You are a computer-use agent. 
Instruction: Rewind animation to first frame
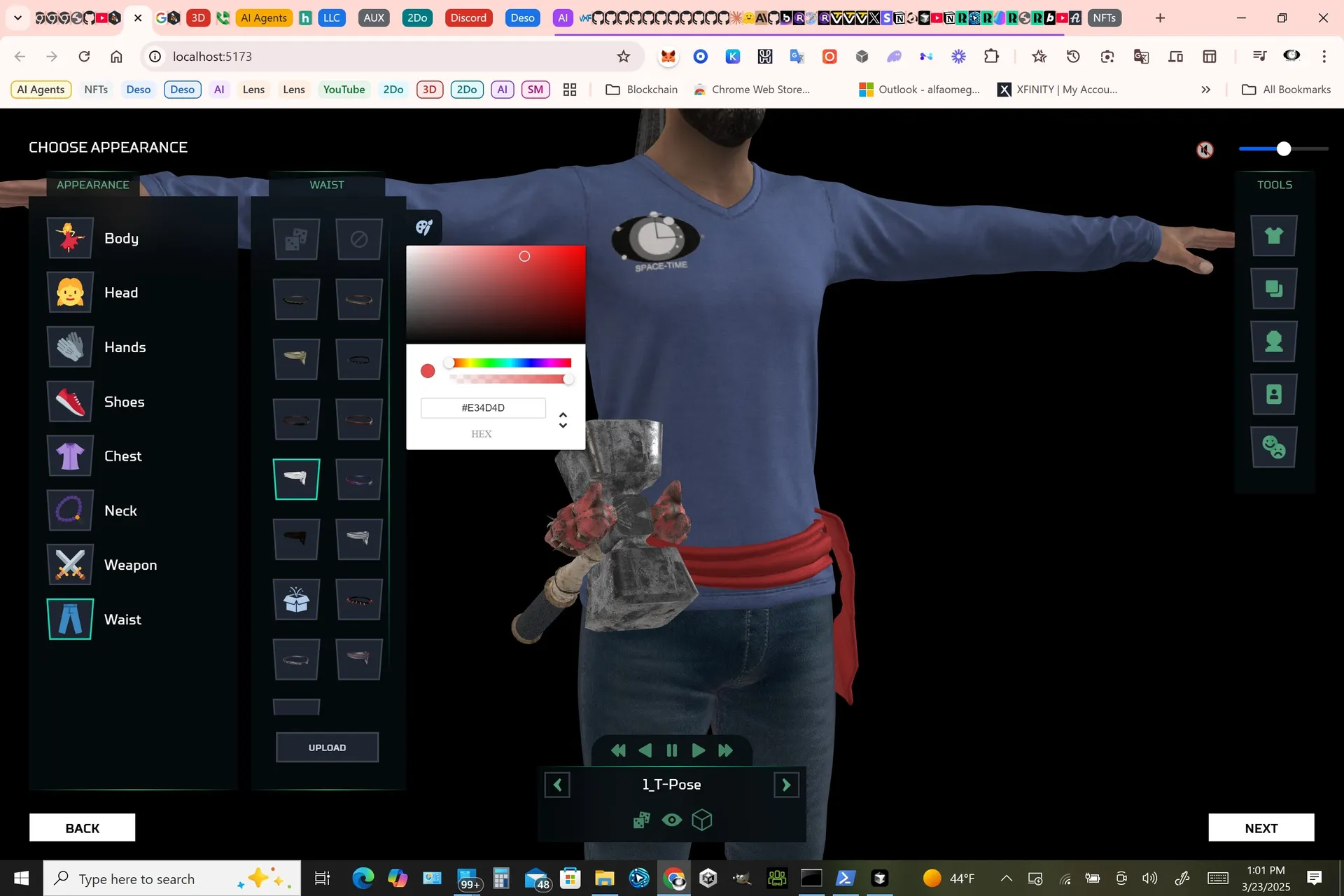point(618,750)
